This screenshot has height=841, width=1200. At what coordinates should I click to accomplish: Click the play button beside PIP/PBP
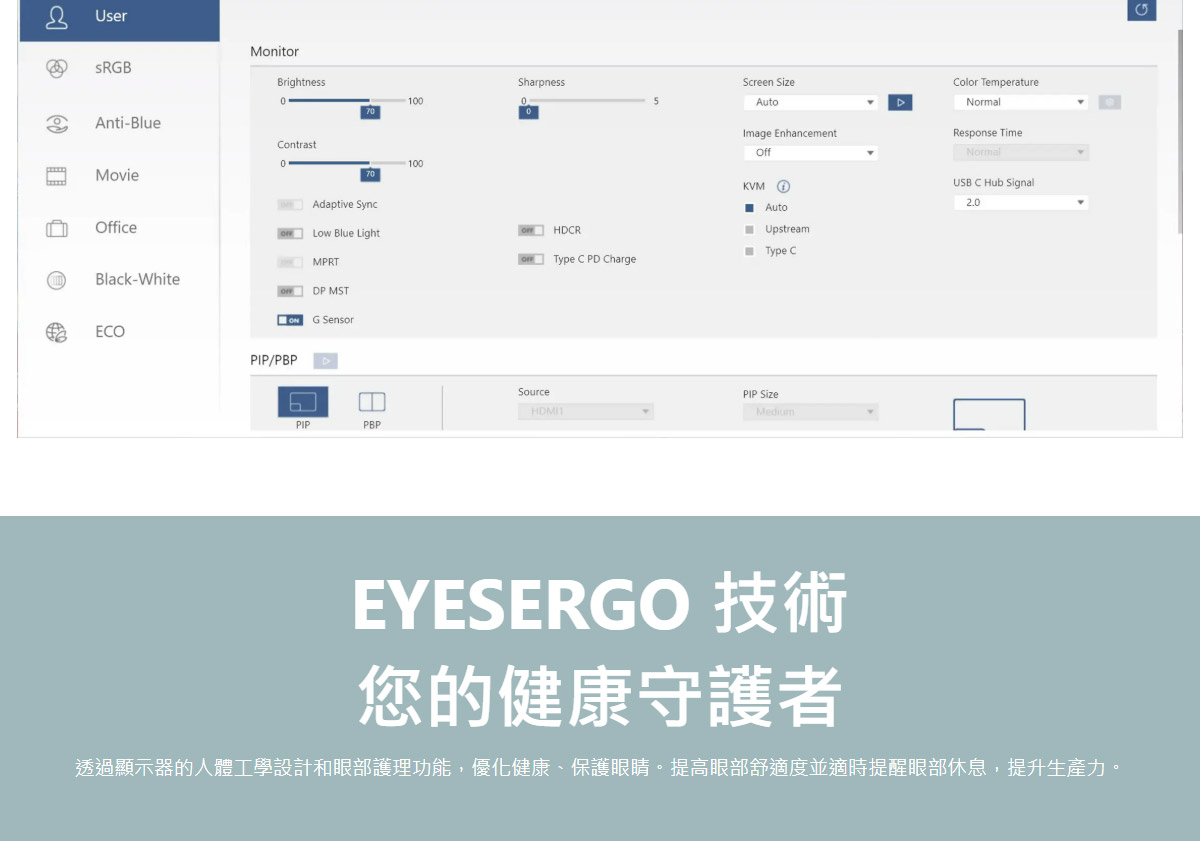click(x=325, y=360)
